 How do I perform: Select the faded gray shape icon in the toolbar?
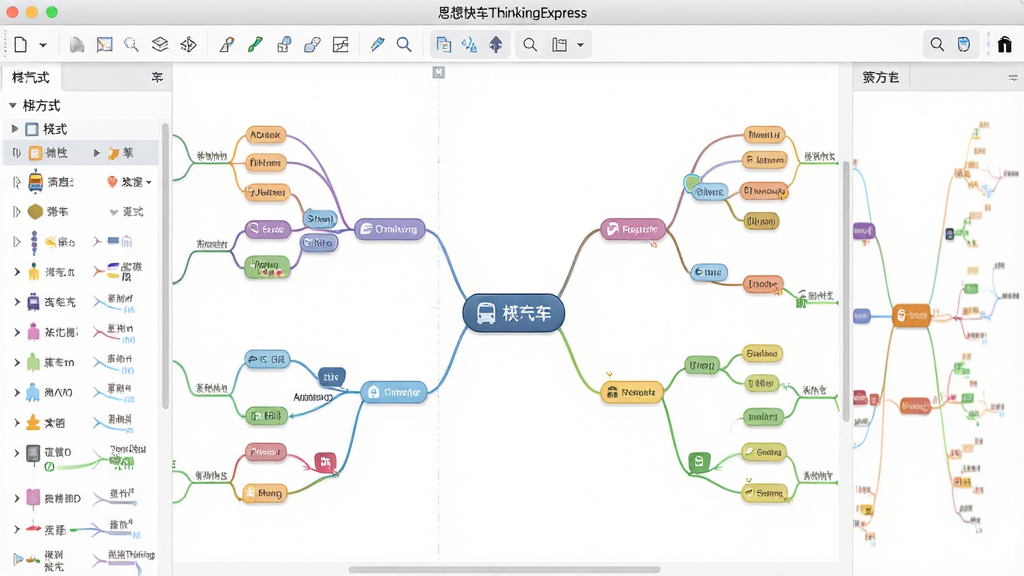77,44
